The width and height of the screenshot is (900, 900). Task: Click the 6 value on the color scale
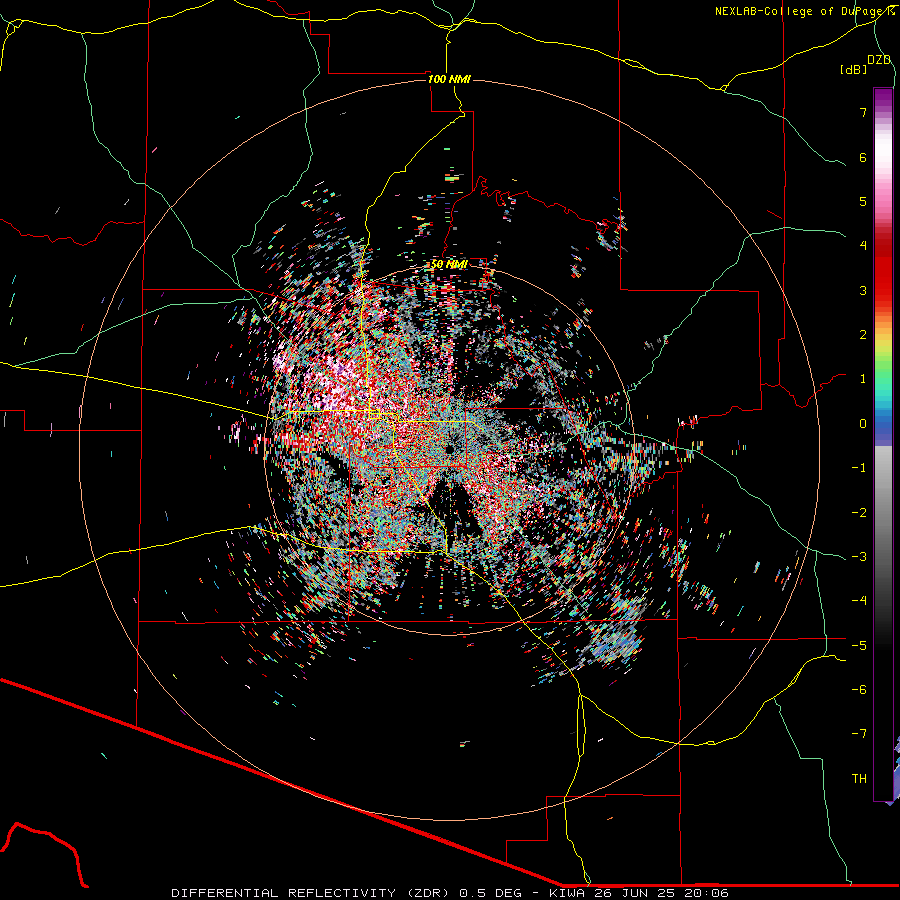pos(863,157)
